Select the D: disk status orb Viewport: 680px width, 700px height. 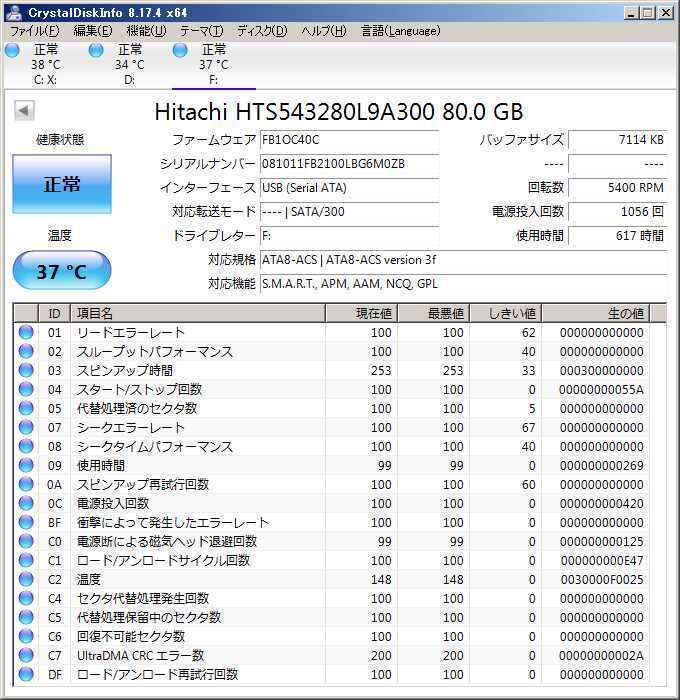pos(96,50)
